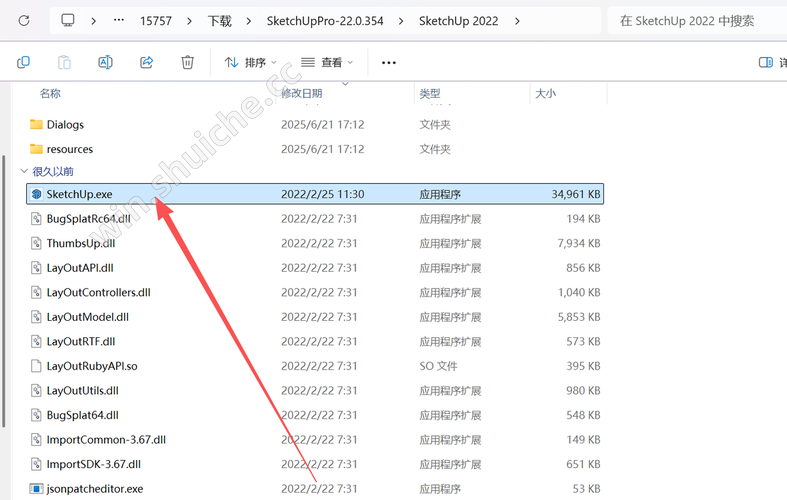Toggle the details pane icon

765,62
